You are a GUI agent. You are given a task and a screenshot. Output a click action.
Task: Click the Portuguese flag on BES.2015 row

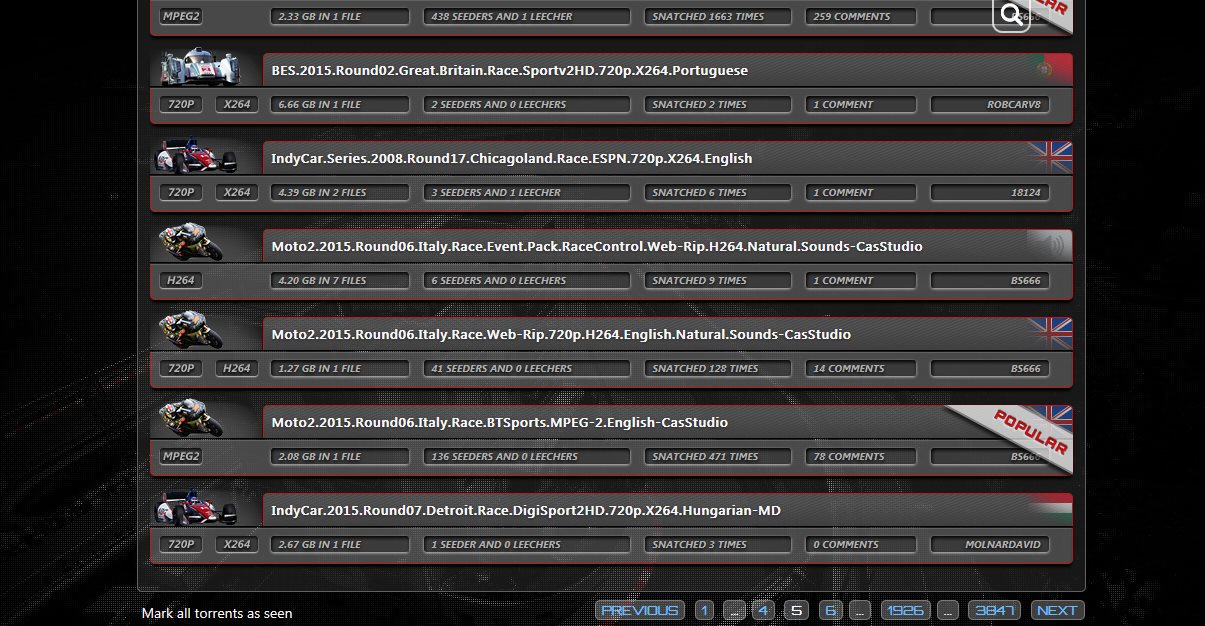(1048, 69)
